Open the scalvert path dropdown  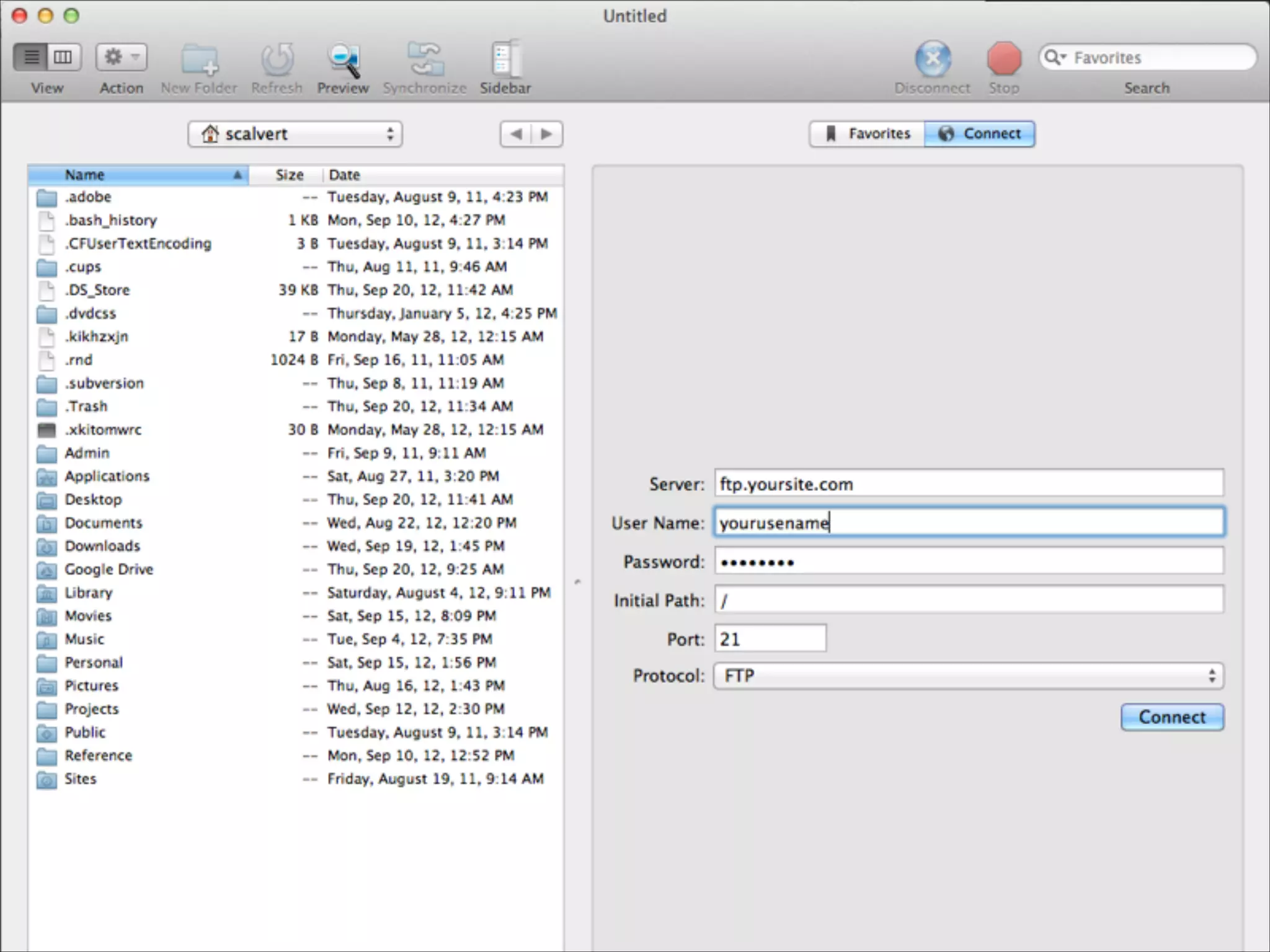click(x=295, y=134)
